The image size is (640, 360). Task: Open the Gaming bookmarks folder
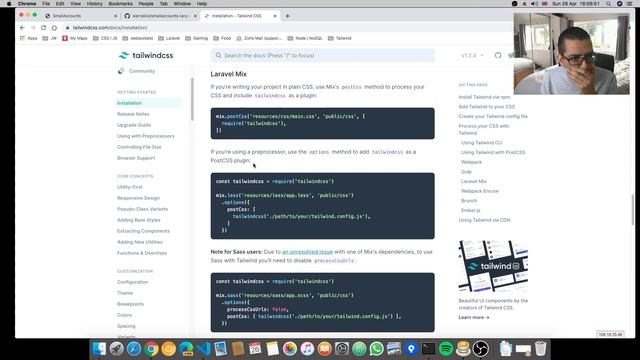197,38
